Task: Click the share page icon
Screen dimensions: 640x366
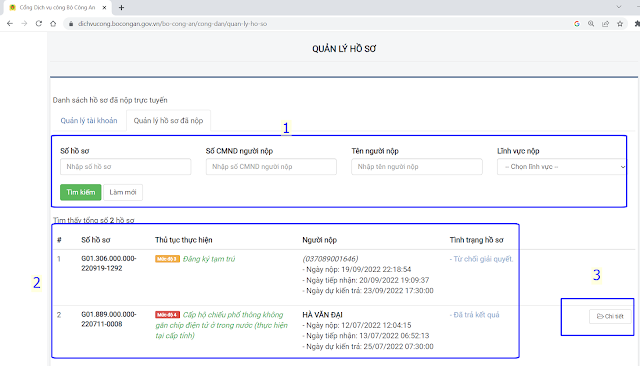Action: coord(605,24)
